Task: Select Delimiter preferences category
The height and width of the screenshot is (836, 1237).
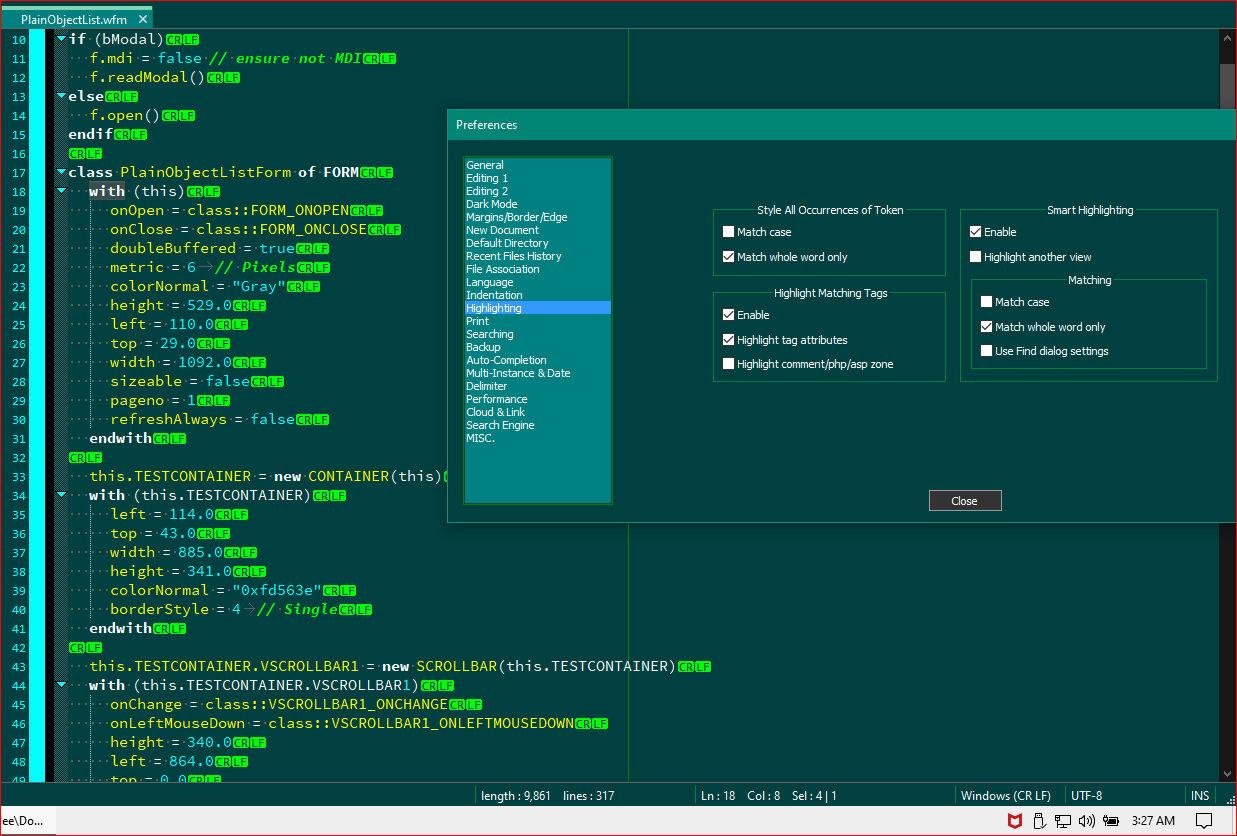Action: pos(538,386)
